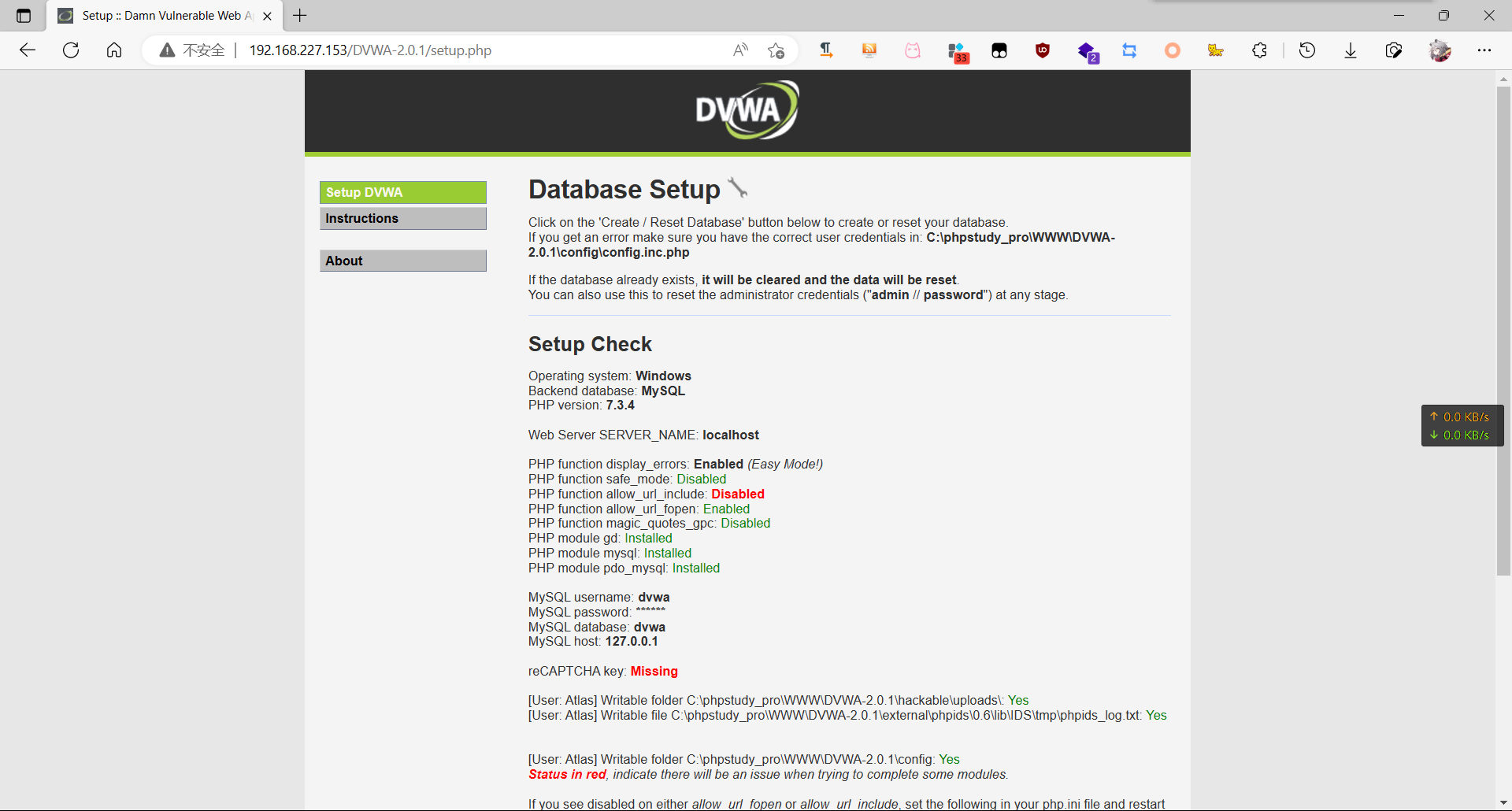
Task: Click the scrollbar down arrow
Action: [1503, 802]
